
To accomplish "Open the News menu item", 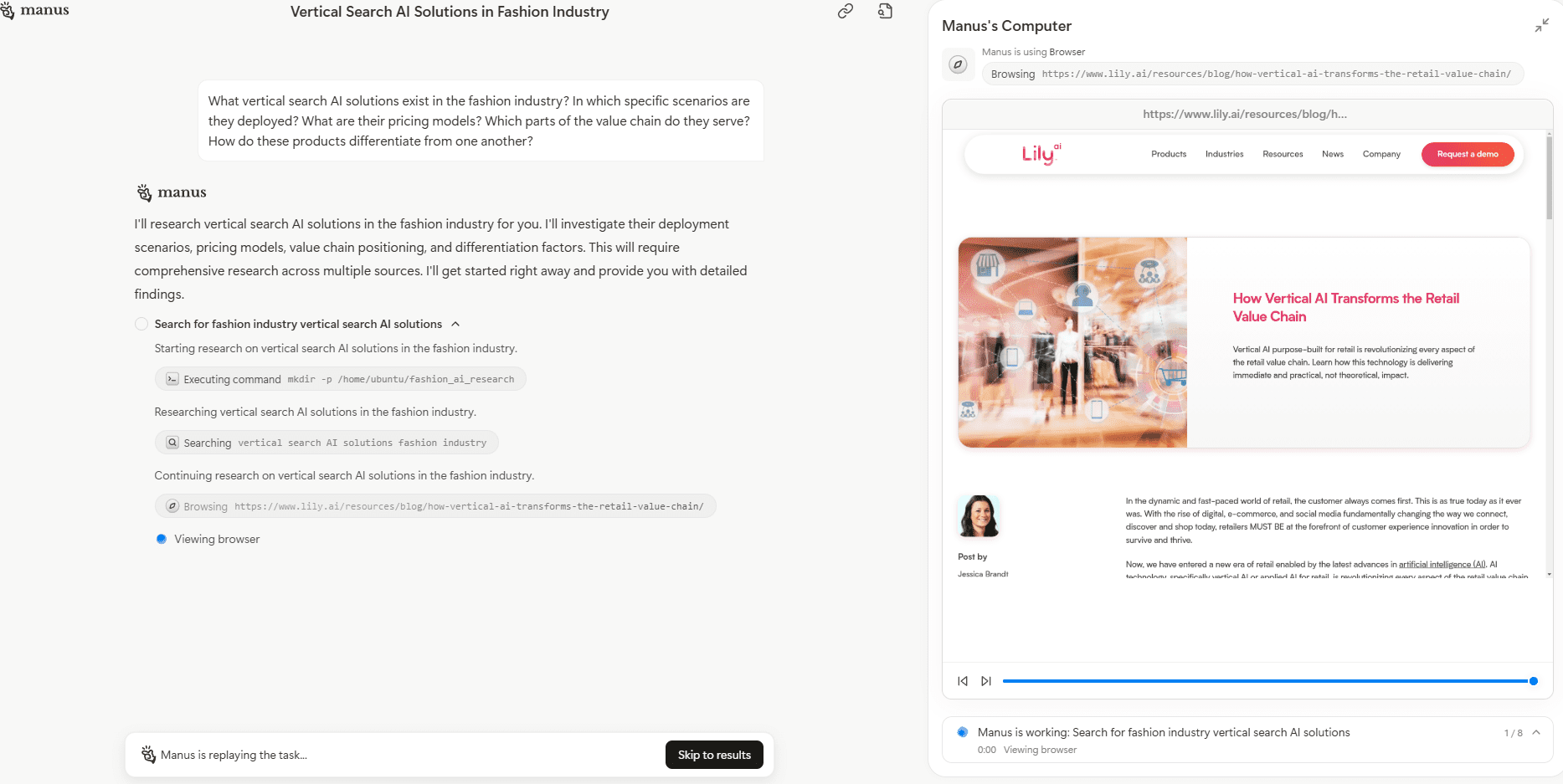I will tap(1333, 154).
